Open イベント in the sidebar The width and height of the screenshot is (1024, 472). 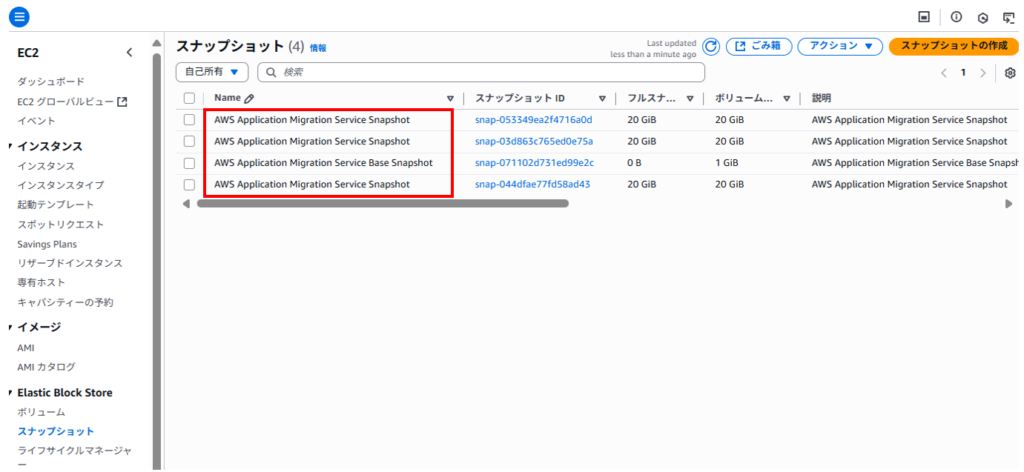[x=37, y=121]
